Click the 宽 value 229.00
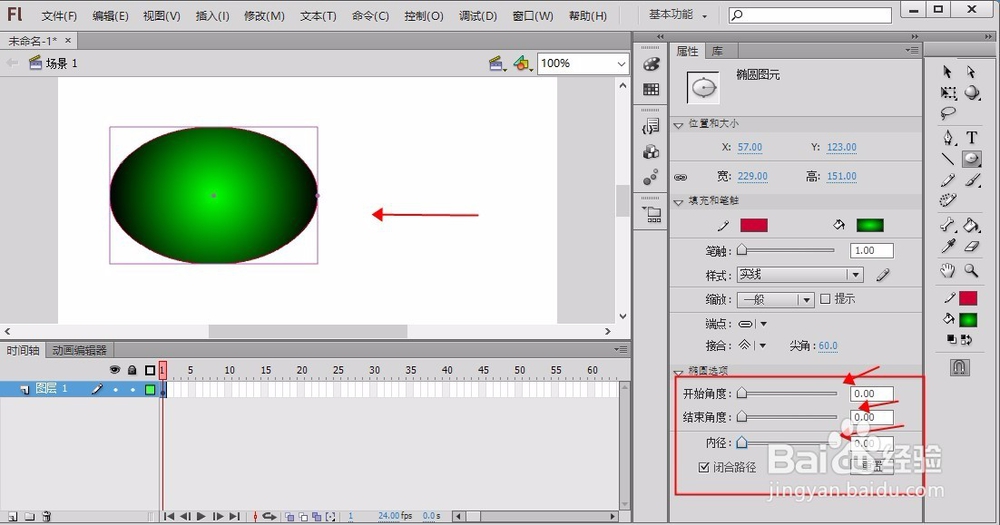This screenshot has height=525, width=1000. (x=753, y=176)
